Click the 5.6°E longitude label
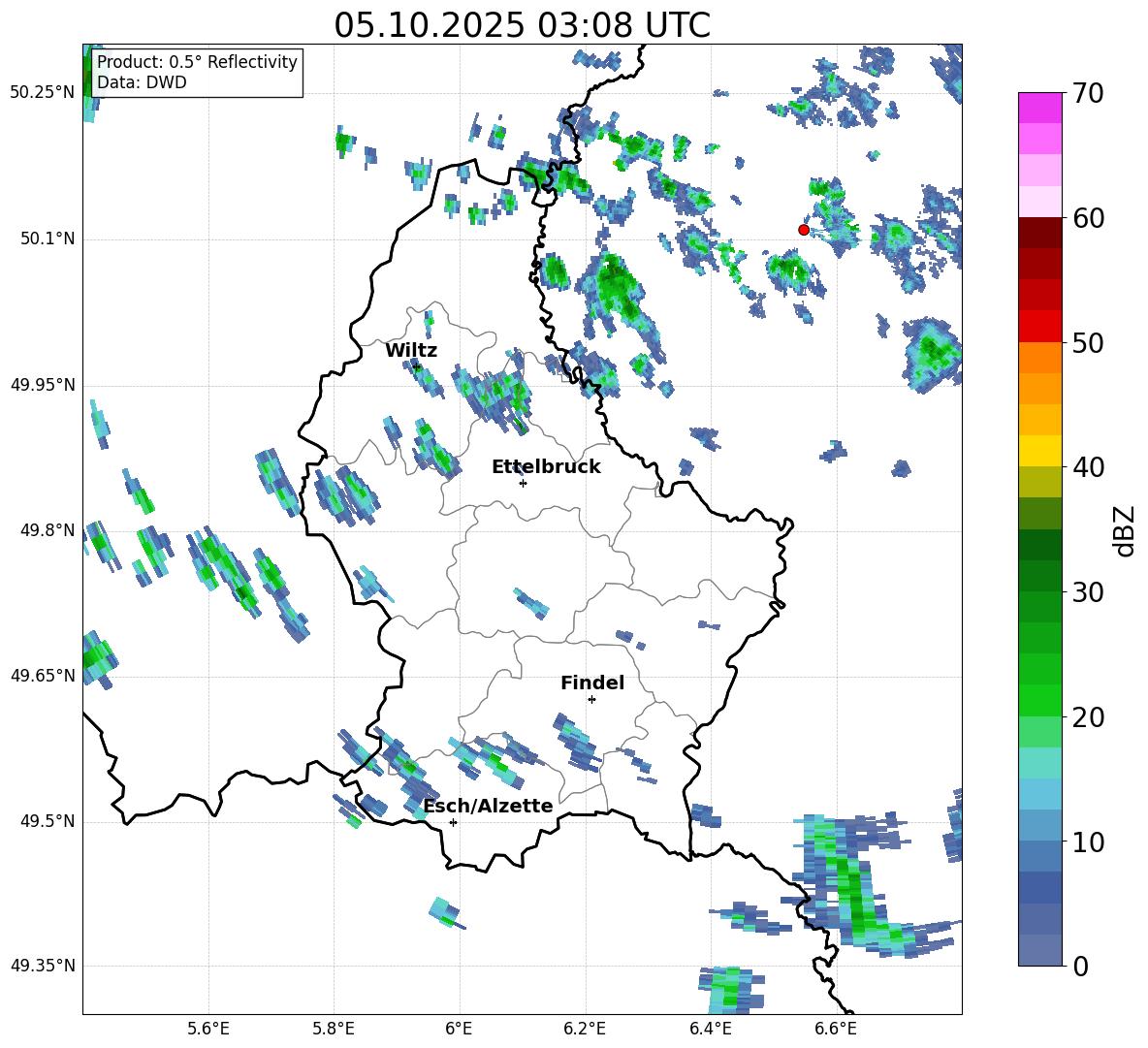The image size is (1148, 1048). coord(208,1029)
